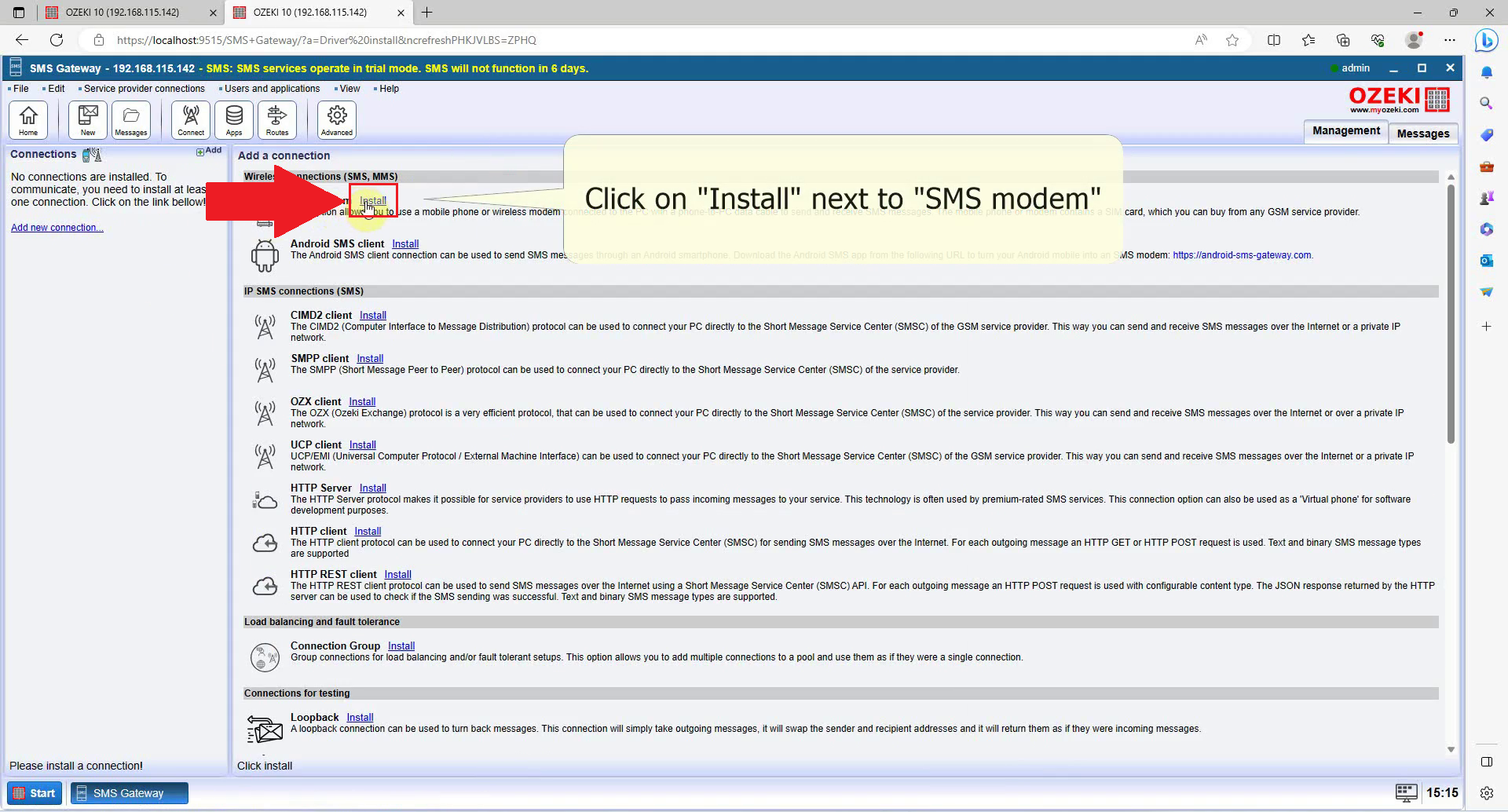The height and width of the screenshot is (812, 1508).
Task: Click the OZEKI logo
Action: (x=1399, y=100)
